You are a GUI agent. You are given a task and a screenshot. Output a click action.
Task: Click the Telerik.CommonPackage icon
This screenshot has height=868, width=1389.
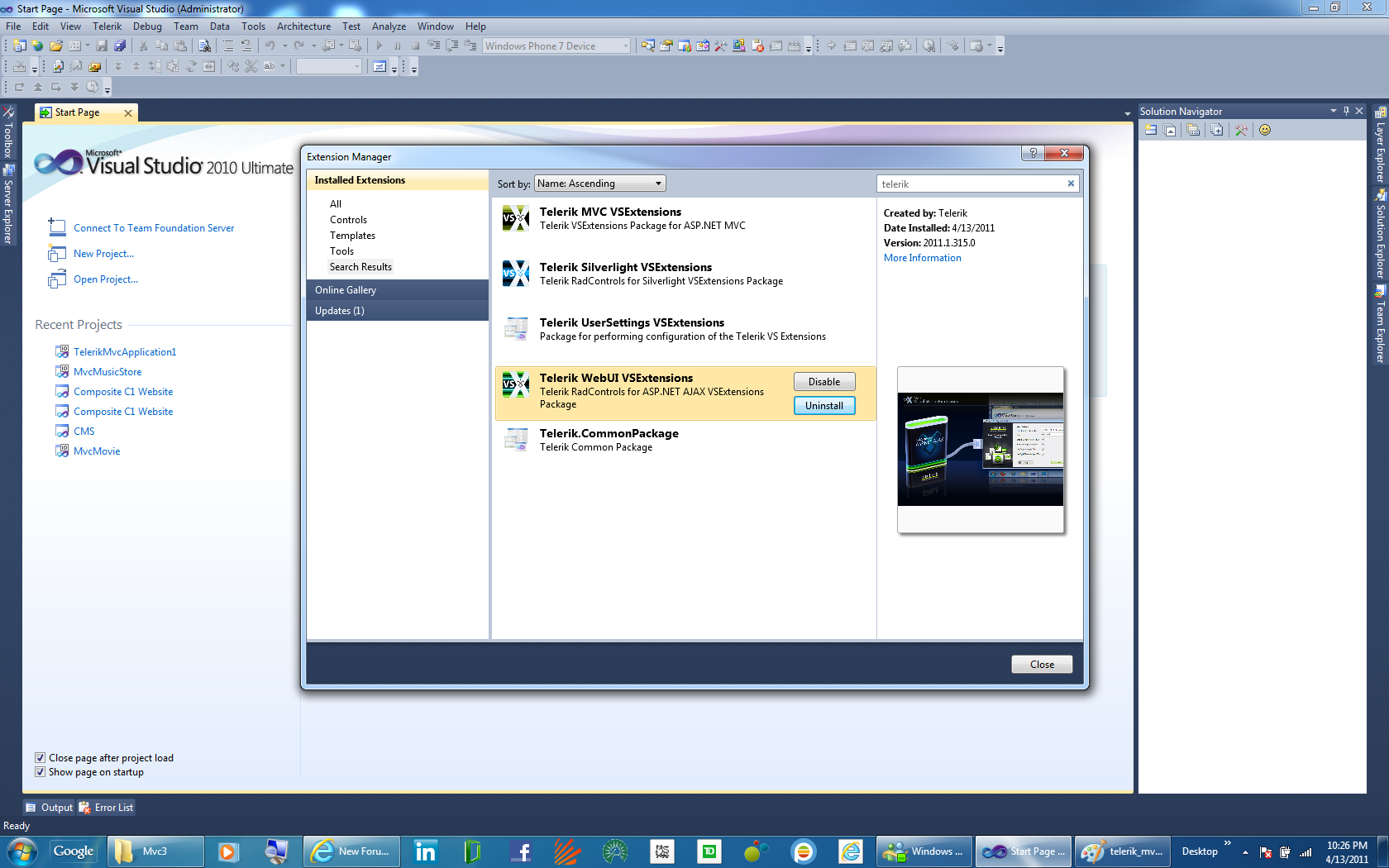coord(516,440)
